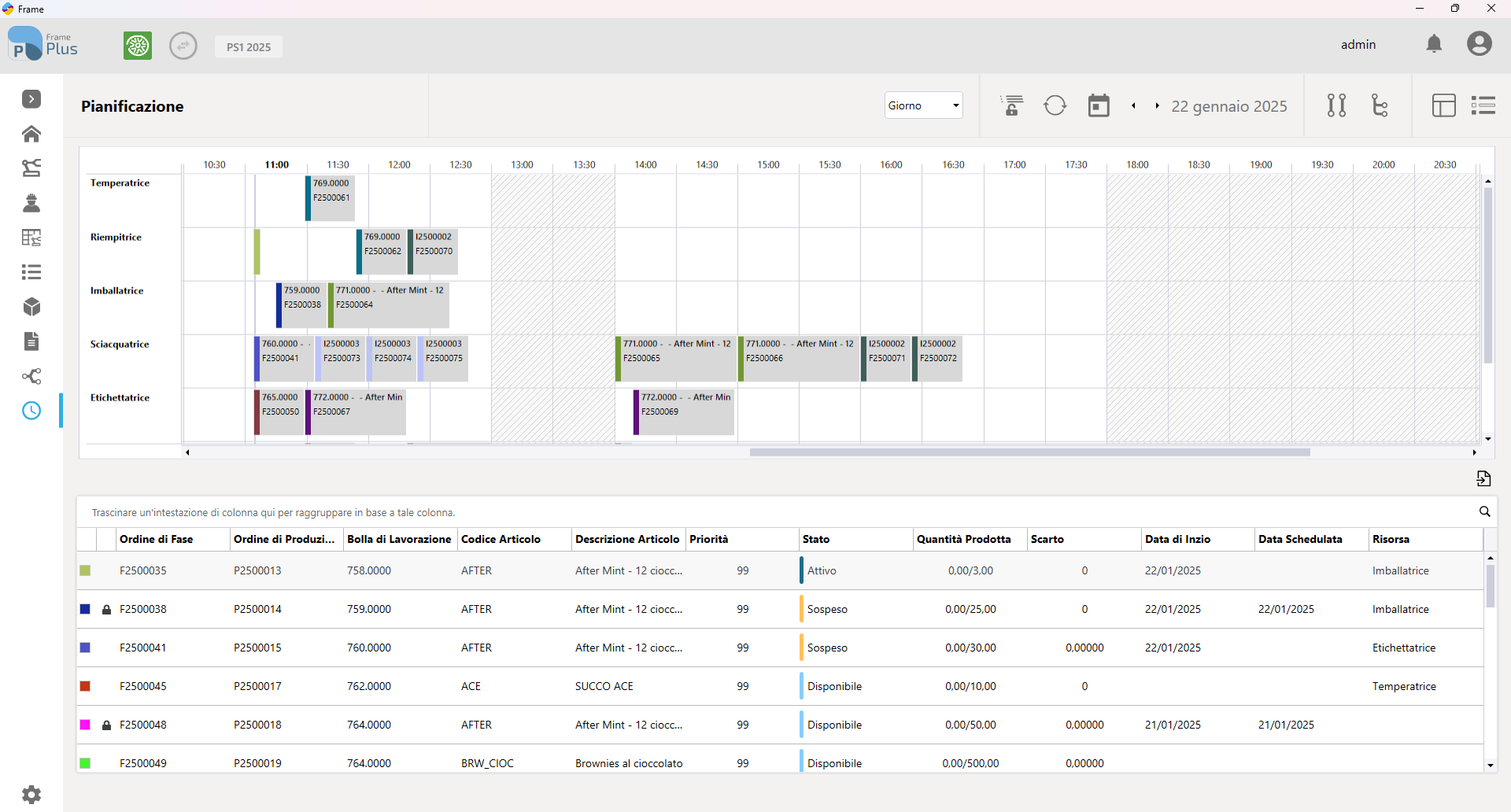
Task: Click the refresh planning icon
Action: [1055, 105]
